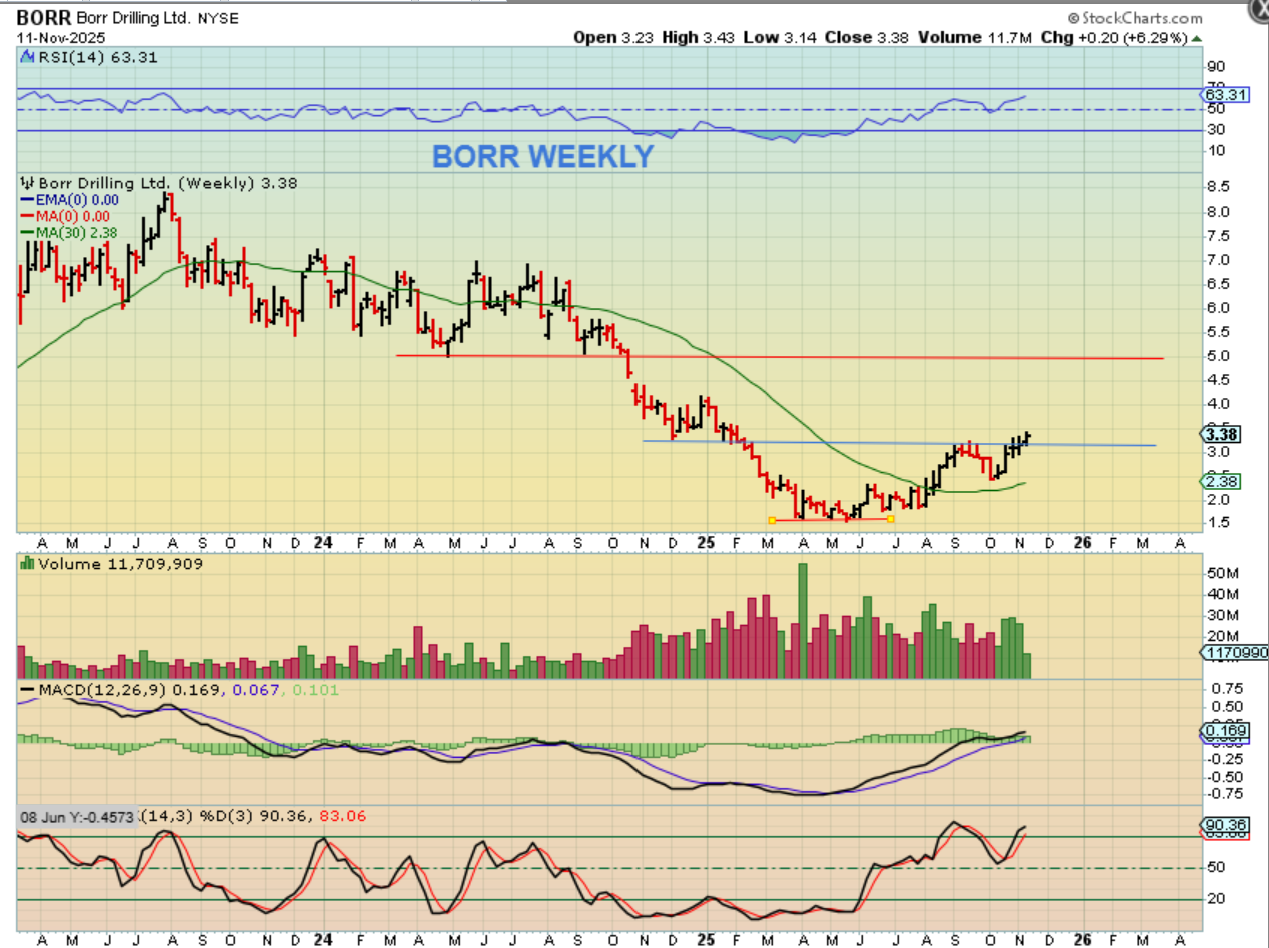Click the price bar icon before 'Borr Drilling Ltd. (Weekly)'
Image resolution: width=1269 pixels, height=948 pixels.
[x=28, y=183]
